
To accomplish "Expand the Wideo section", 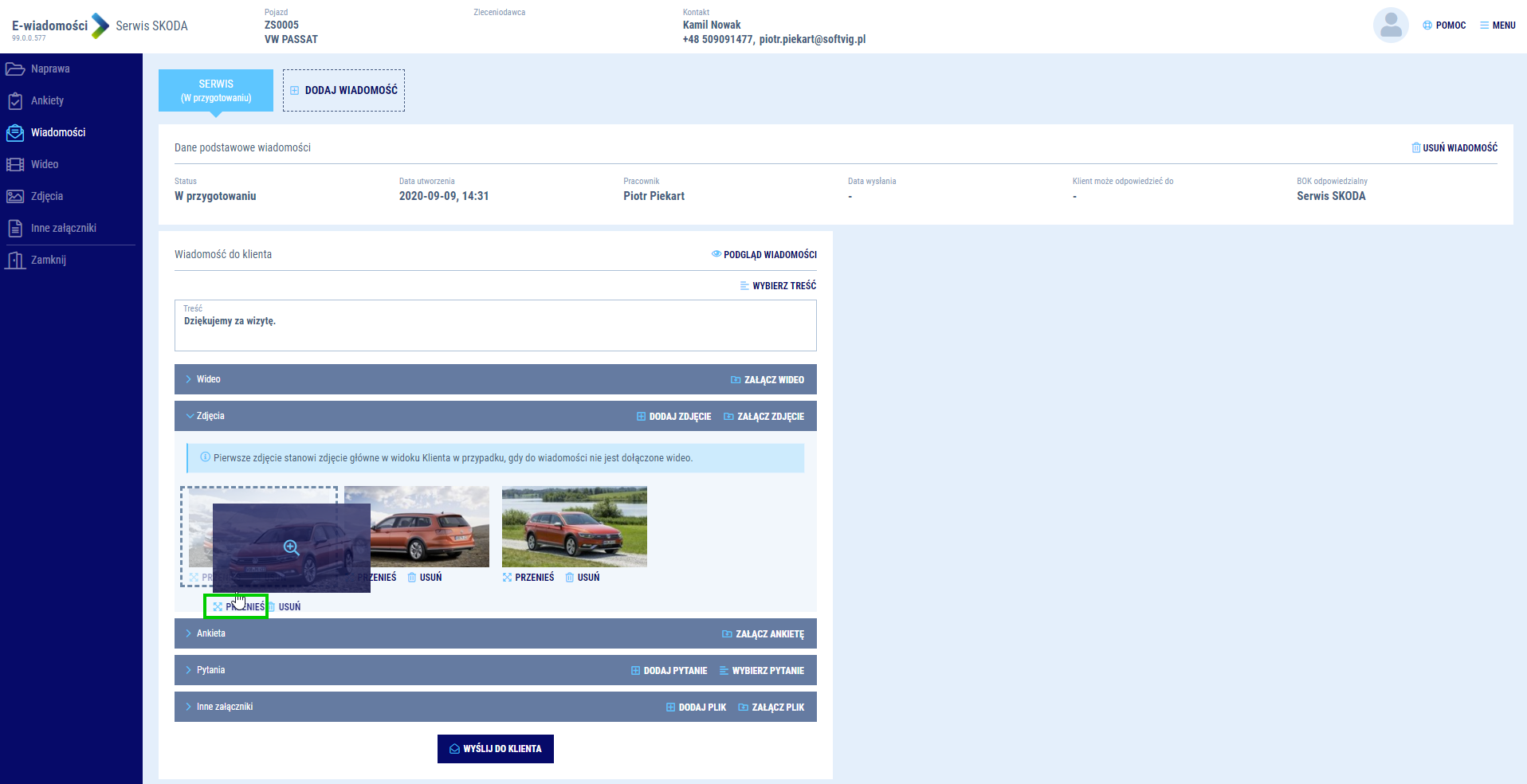I will [x=208, y=379].
